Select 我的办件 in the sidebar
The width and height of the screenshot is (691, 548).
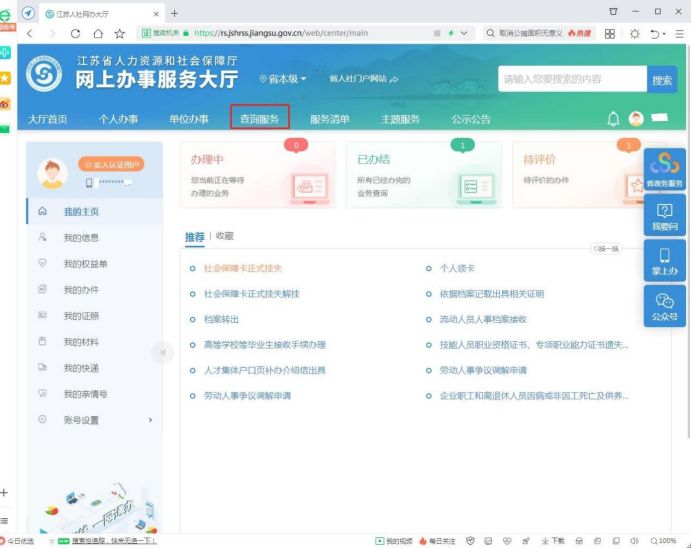pyautogui.click(x=95, y=289)
